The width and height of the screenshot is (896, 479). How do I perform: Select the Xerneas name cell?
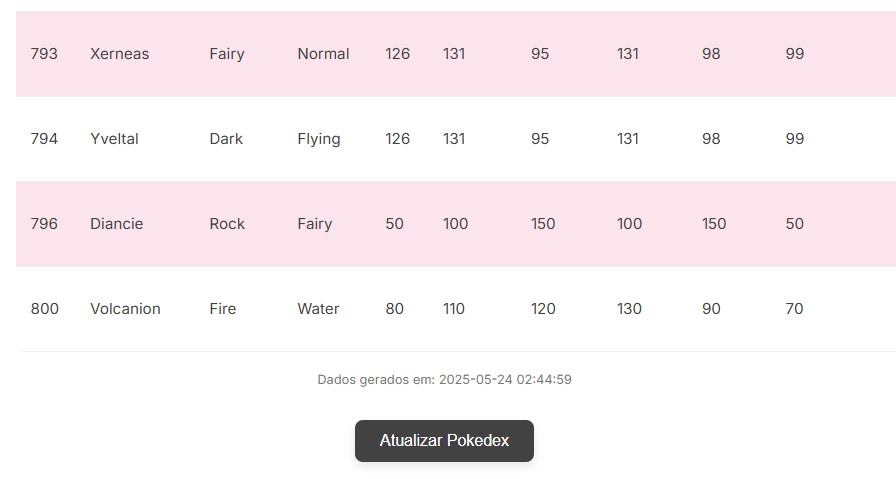(x=119, y=54)
